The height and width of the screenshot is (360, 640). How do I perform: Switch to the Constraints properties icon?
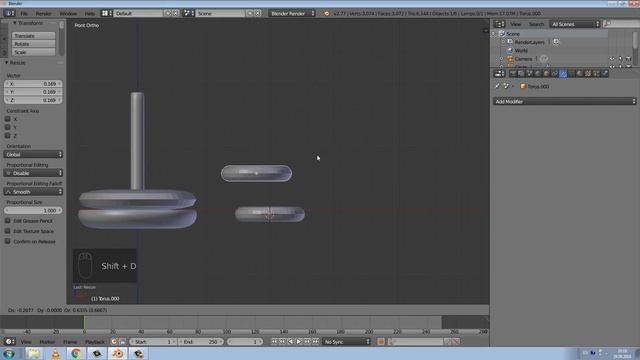pos(555,73)
